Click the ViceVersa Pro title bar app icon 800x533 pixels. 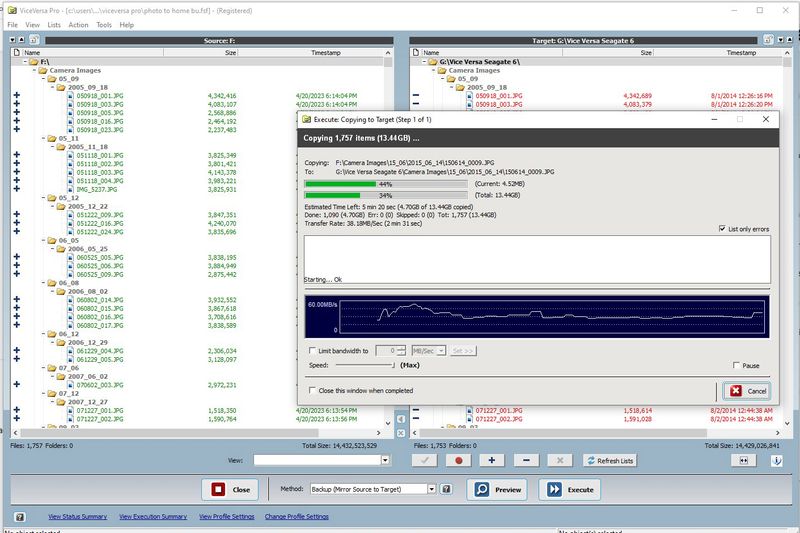[12, 10]
